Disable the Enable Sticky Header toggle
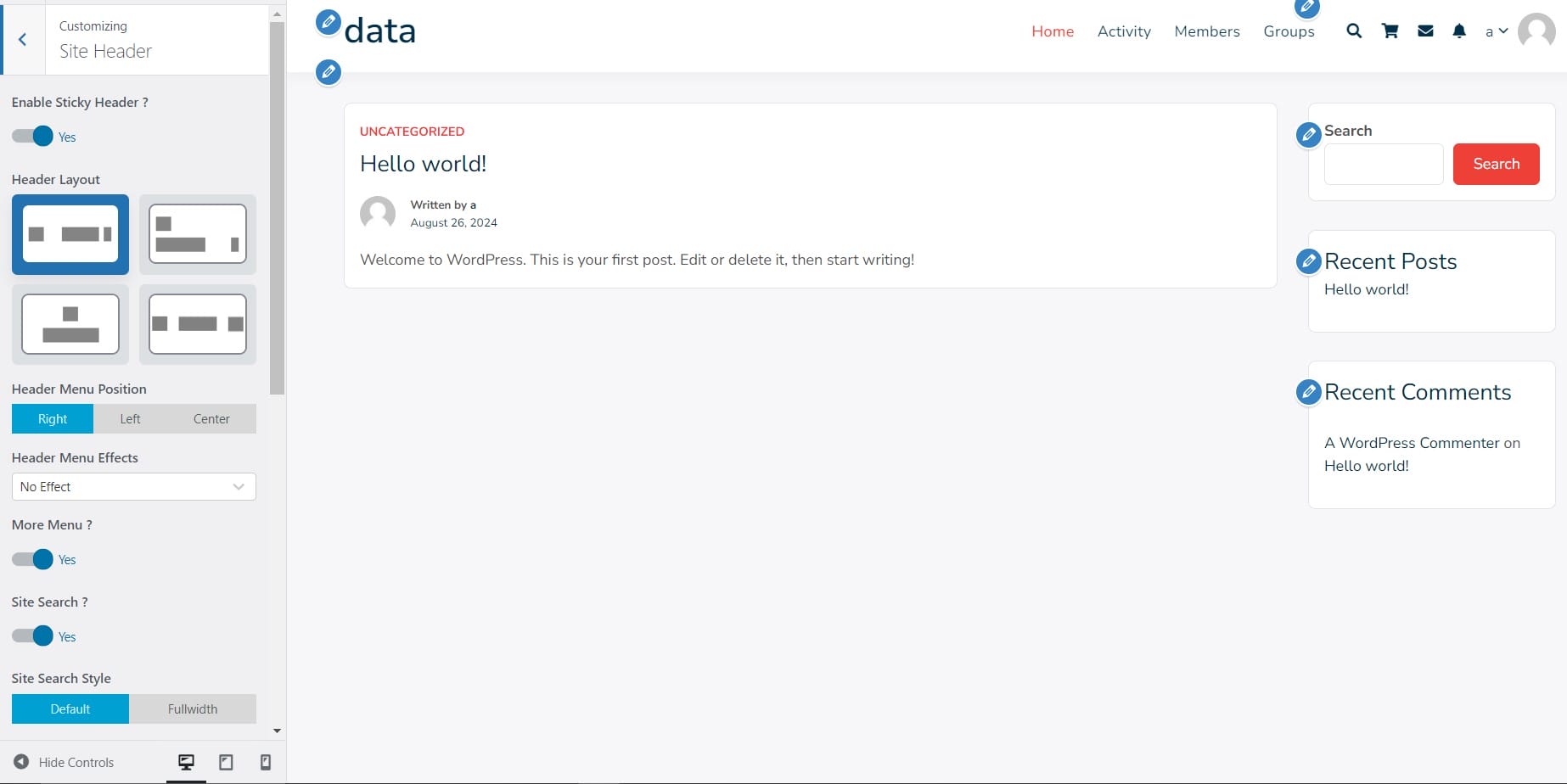This screenshot has width=1567, height=784. point(33,137)
